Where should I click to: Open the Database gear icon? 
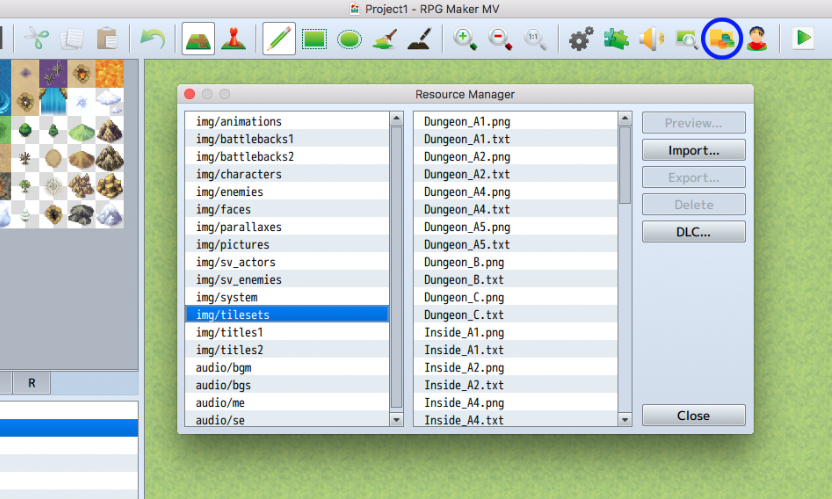581,39
